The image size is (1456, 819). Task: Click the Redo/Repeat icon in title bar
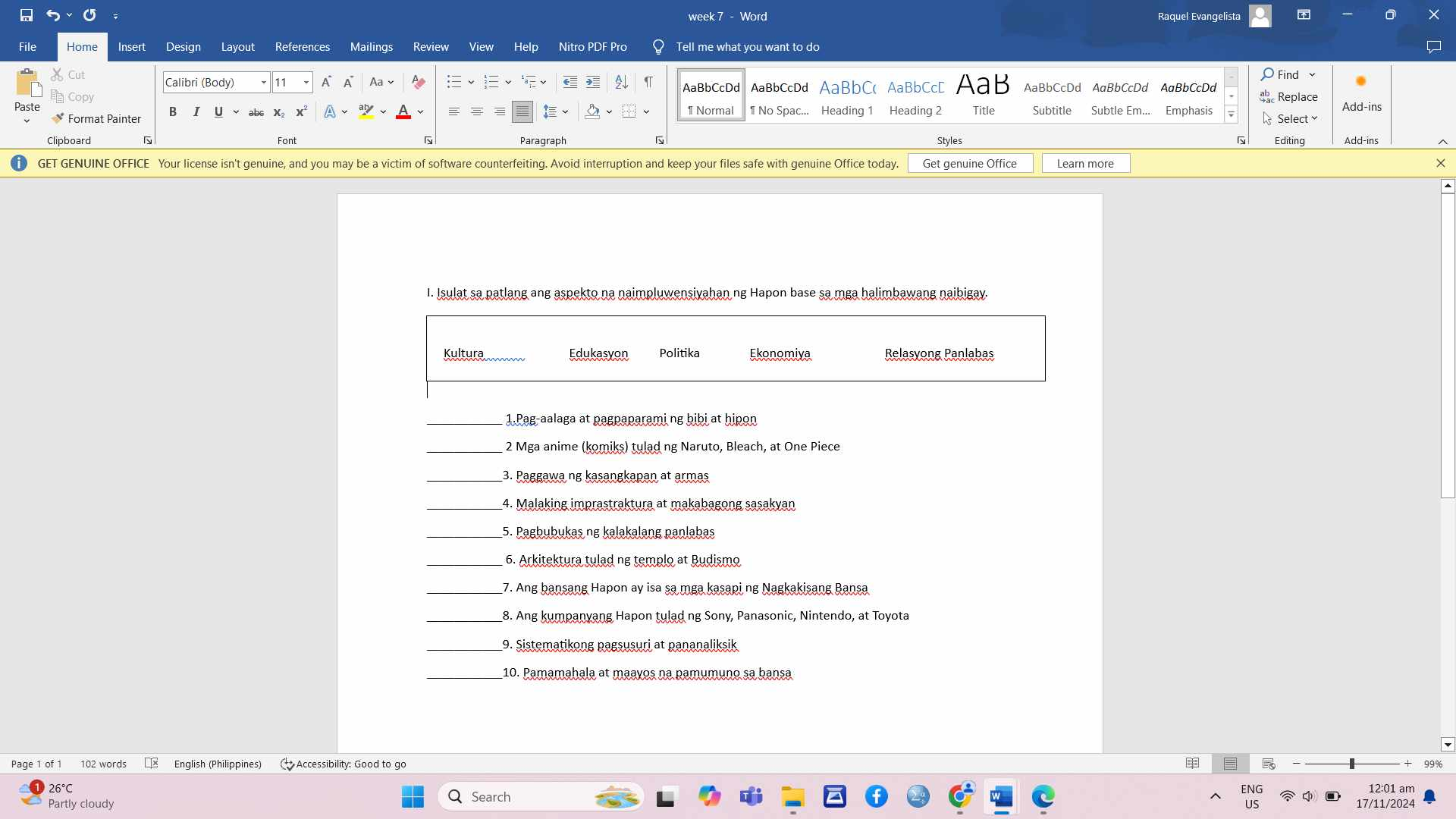tap(89, 15)
